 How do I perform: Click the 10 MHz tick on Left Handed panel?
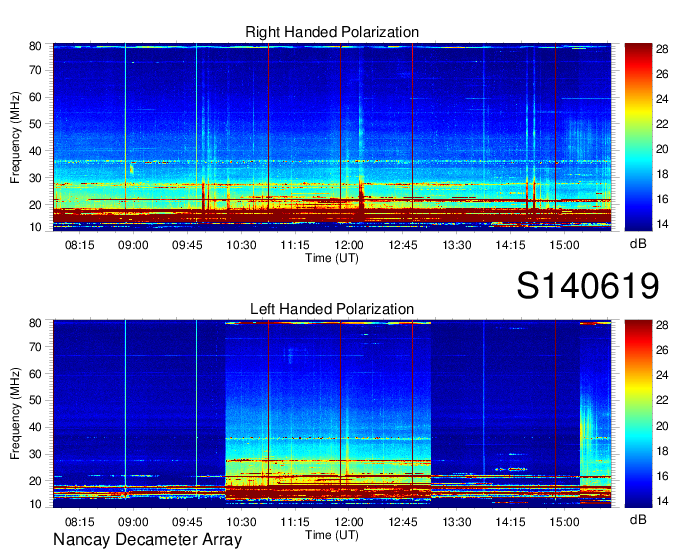tap(35, 504)
